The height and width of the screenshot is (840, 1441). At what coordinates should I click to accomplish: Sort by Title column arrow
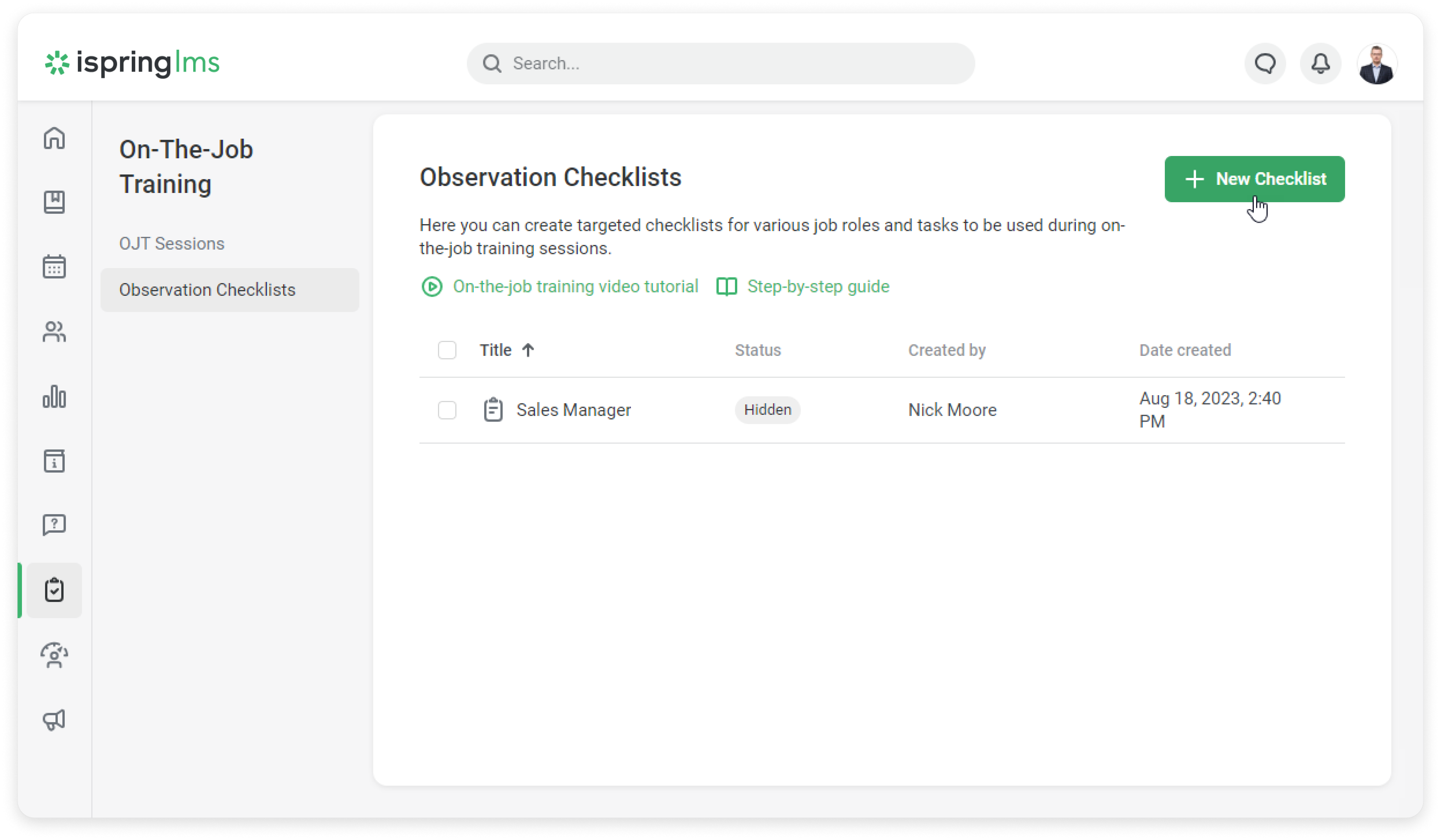528,350
